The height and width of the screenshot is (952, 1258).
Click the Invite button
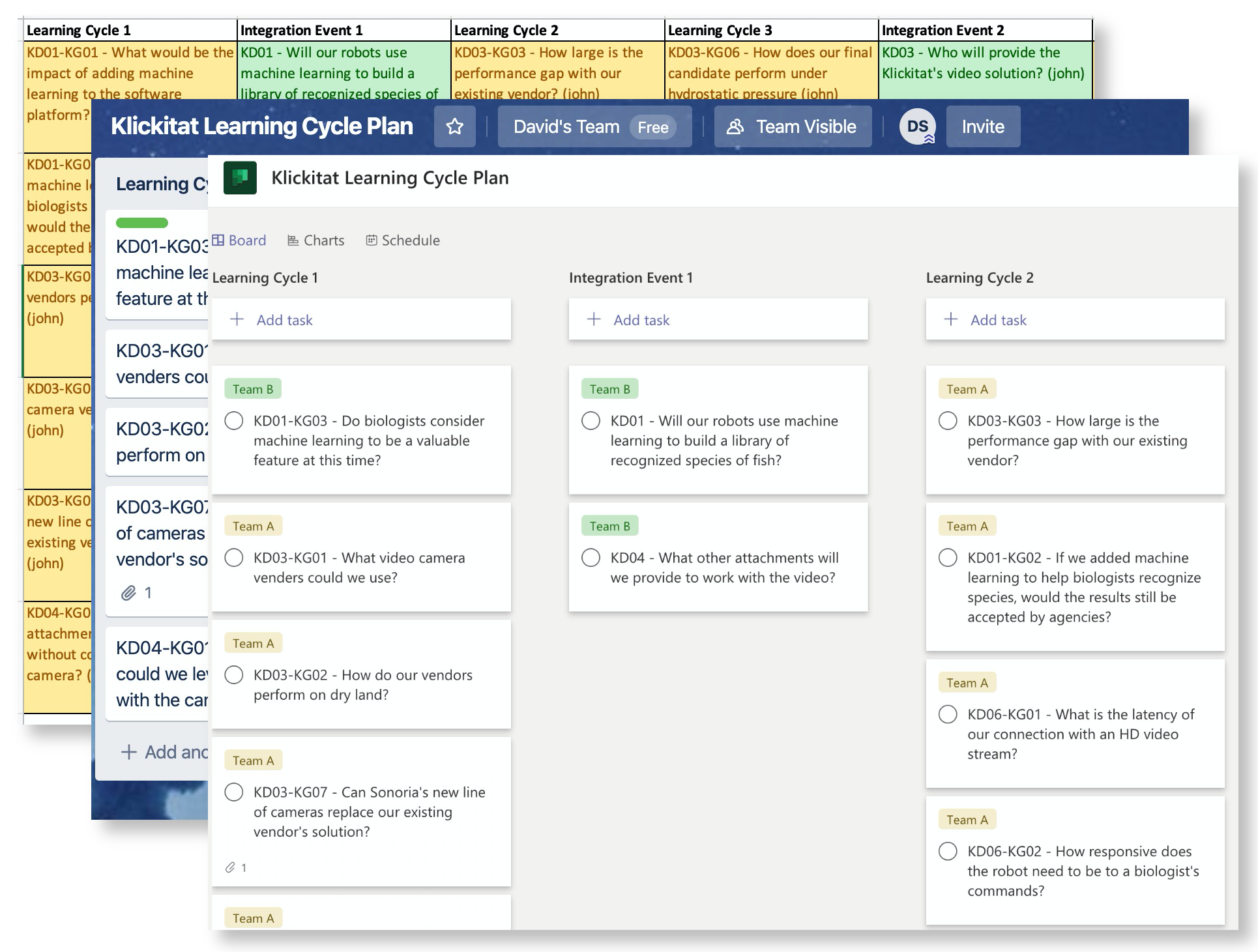tap(982, 126)
